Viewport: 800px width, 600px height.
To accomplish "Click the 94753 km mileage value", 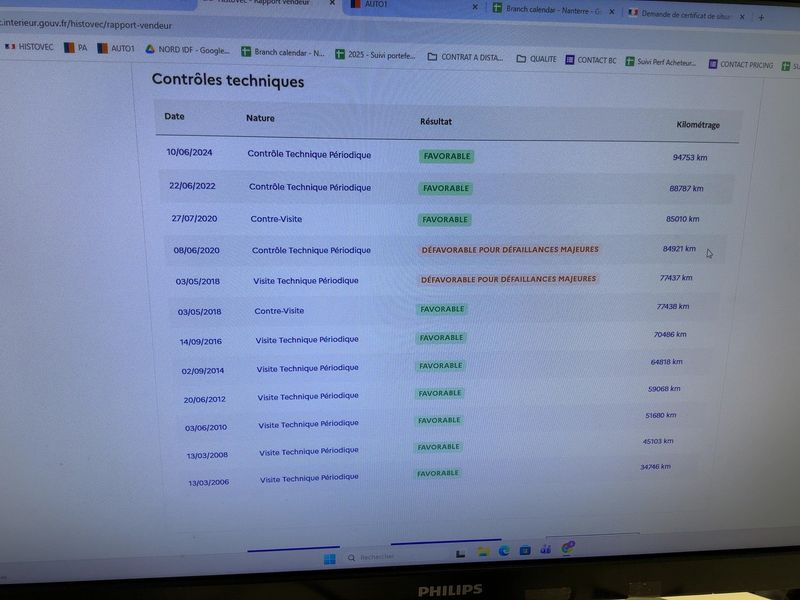I will coord(690,157).
